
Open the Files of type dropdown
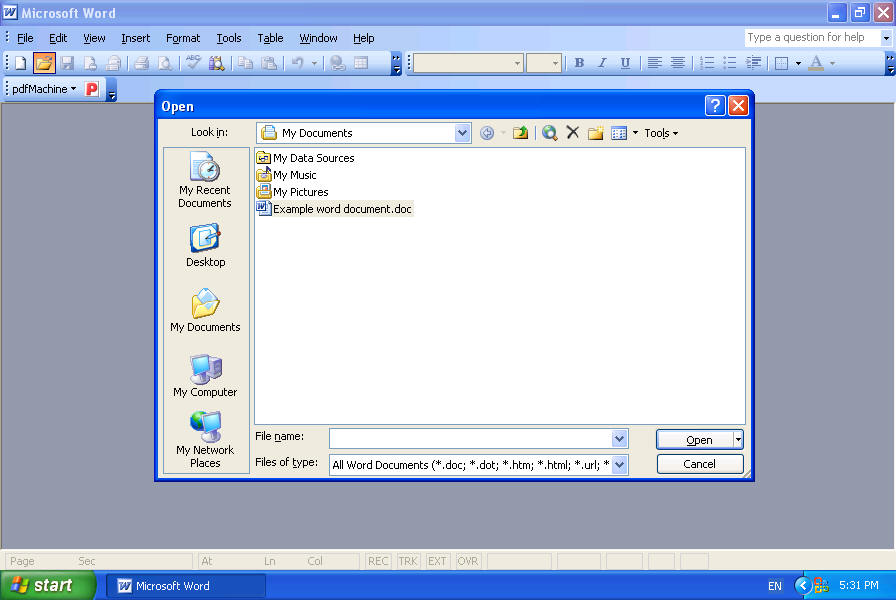click(x=619, y=464)
